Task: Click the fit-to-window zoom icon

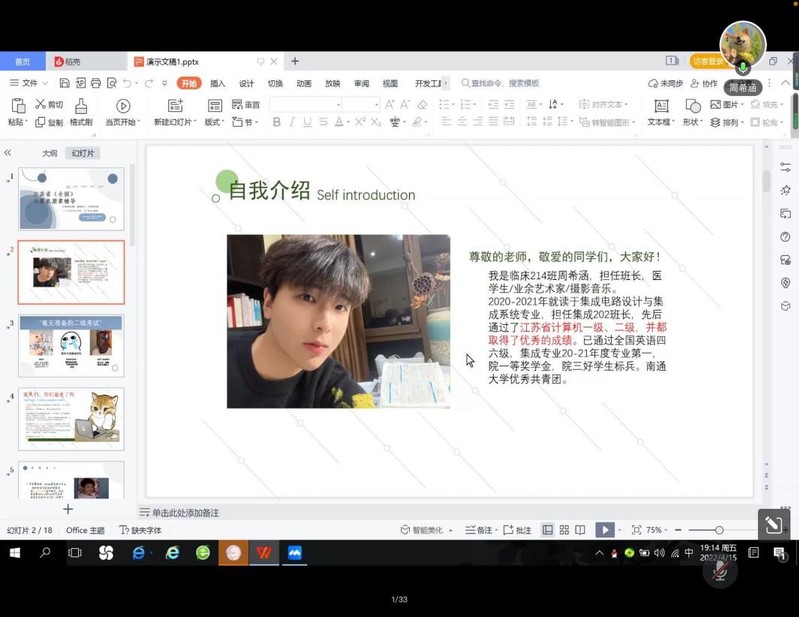Action: pyautogui.click(x=636, y=530)
